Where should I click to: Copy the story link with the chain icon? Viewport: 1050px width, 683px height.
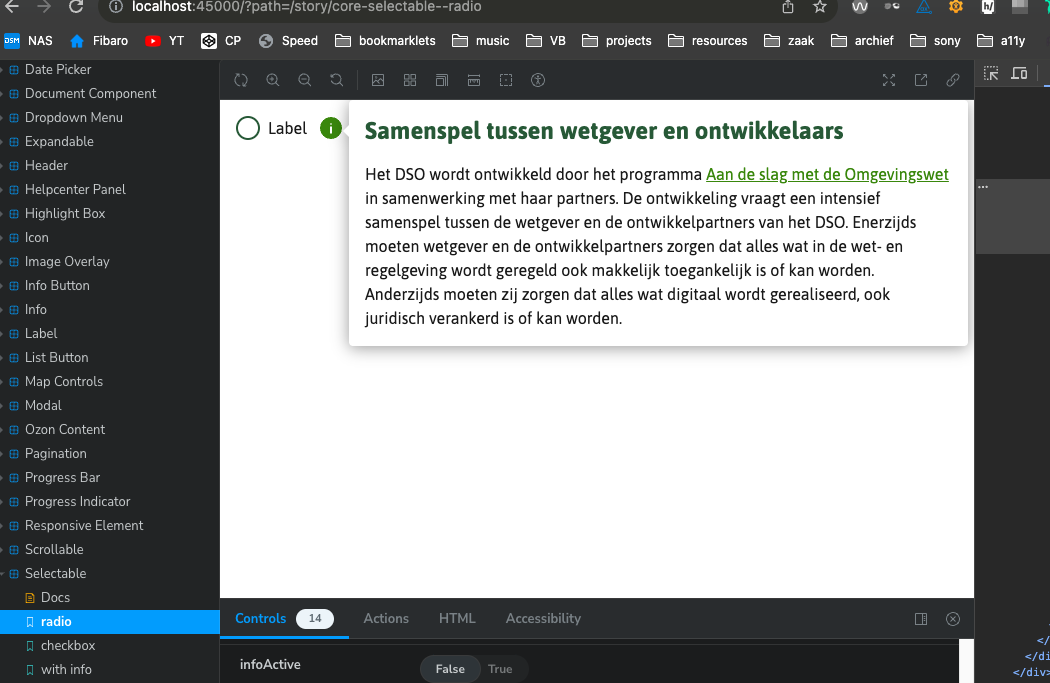(x=953, y=80)
